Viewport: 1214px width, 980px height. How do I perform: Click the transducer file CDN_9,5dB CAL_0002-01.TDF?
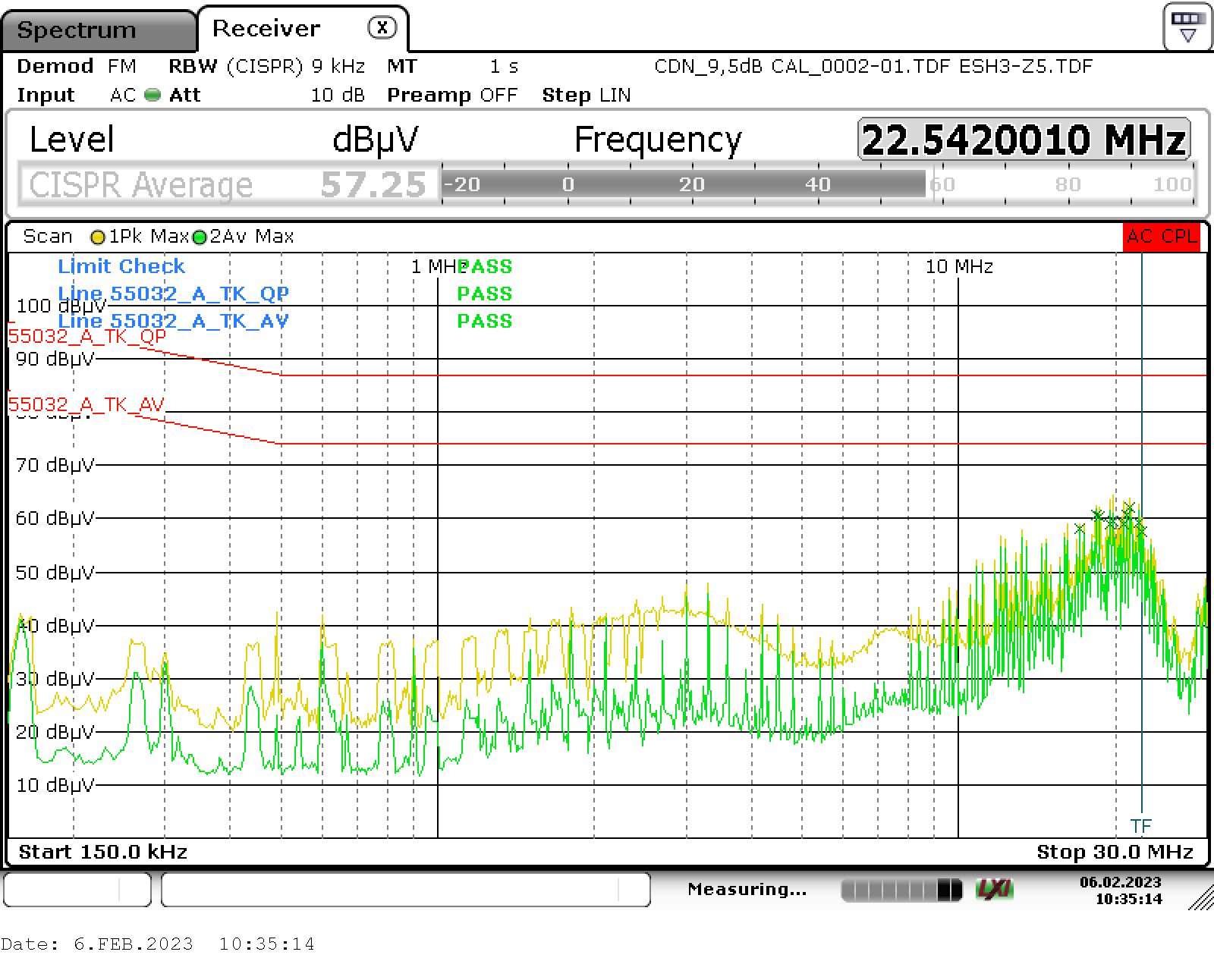801,67
